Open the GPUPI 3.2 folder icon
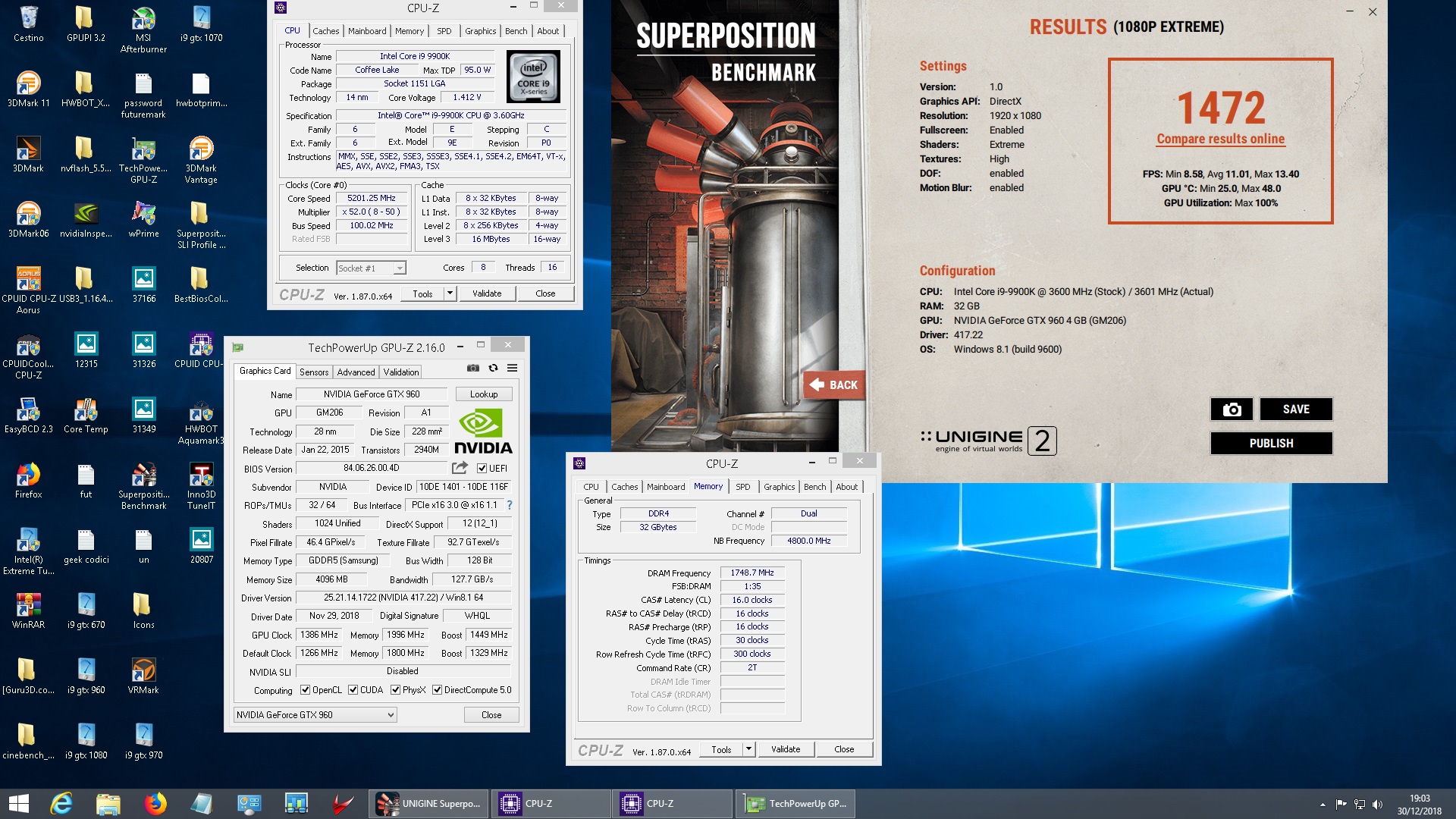1456x819 pixels. click(x=86, y=24)
